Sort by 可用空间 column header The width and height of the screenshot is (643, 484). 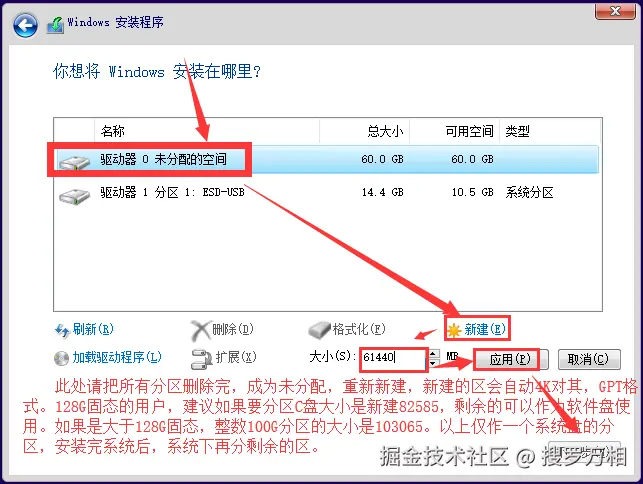[x=454, y=131]
